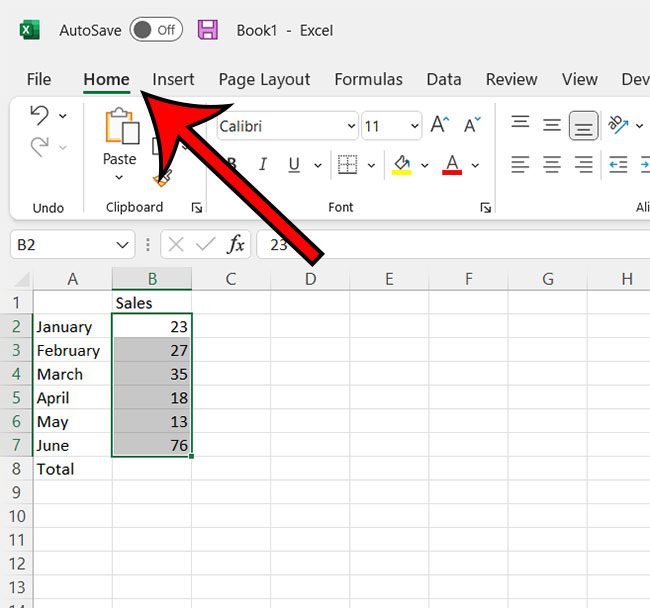Toggle the AutoSave switch
This screenshot has width=650, height=608.
coord(156,30)
